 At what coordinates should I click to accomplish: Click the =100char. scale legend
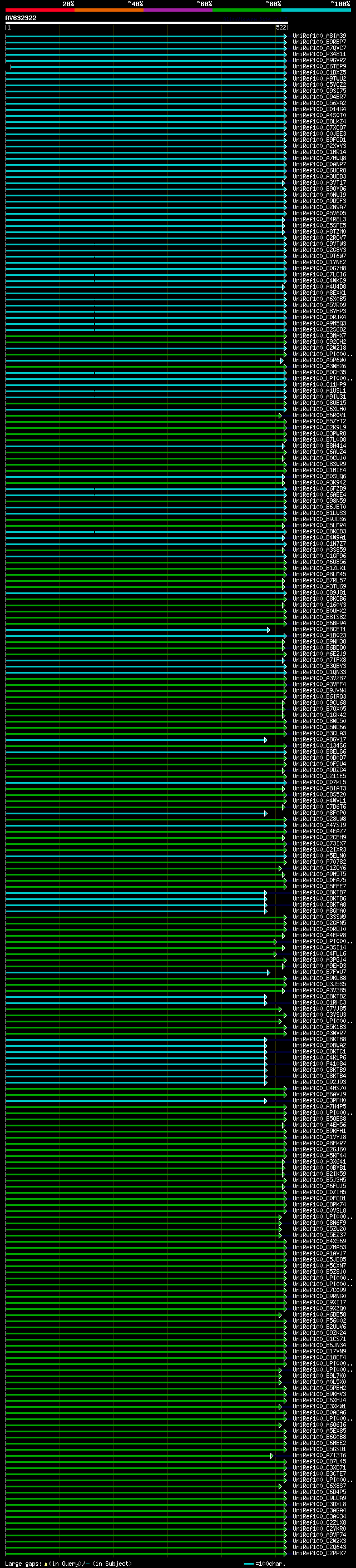tap(264, 1564)
